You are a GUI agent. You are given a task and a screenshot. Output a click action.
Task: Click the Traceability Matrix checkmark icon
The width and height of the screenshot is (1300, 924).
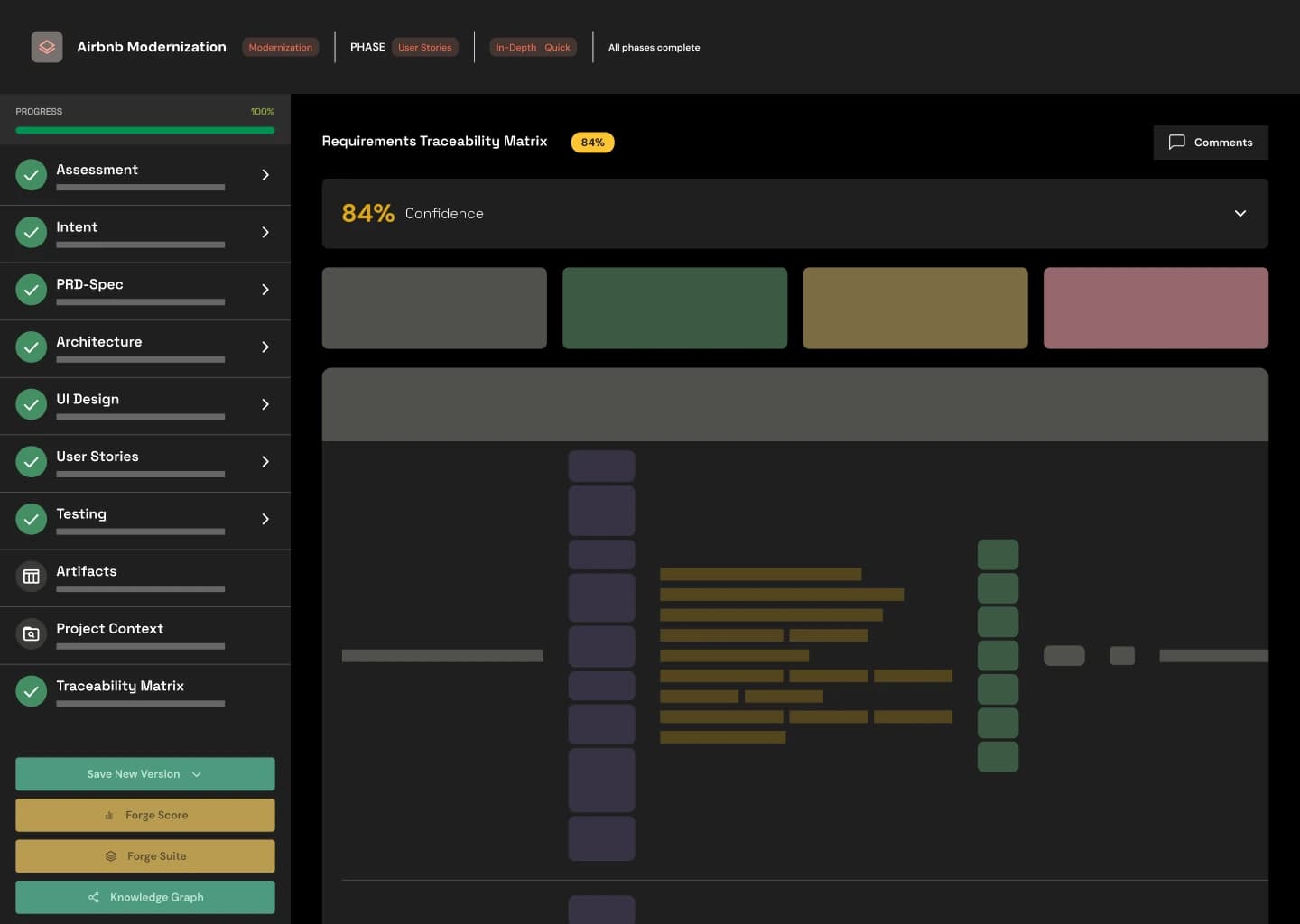[32, 691]
